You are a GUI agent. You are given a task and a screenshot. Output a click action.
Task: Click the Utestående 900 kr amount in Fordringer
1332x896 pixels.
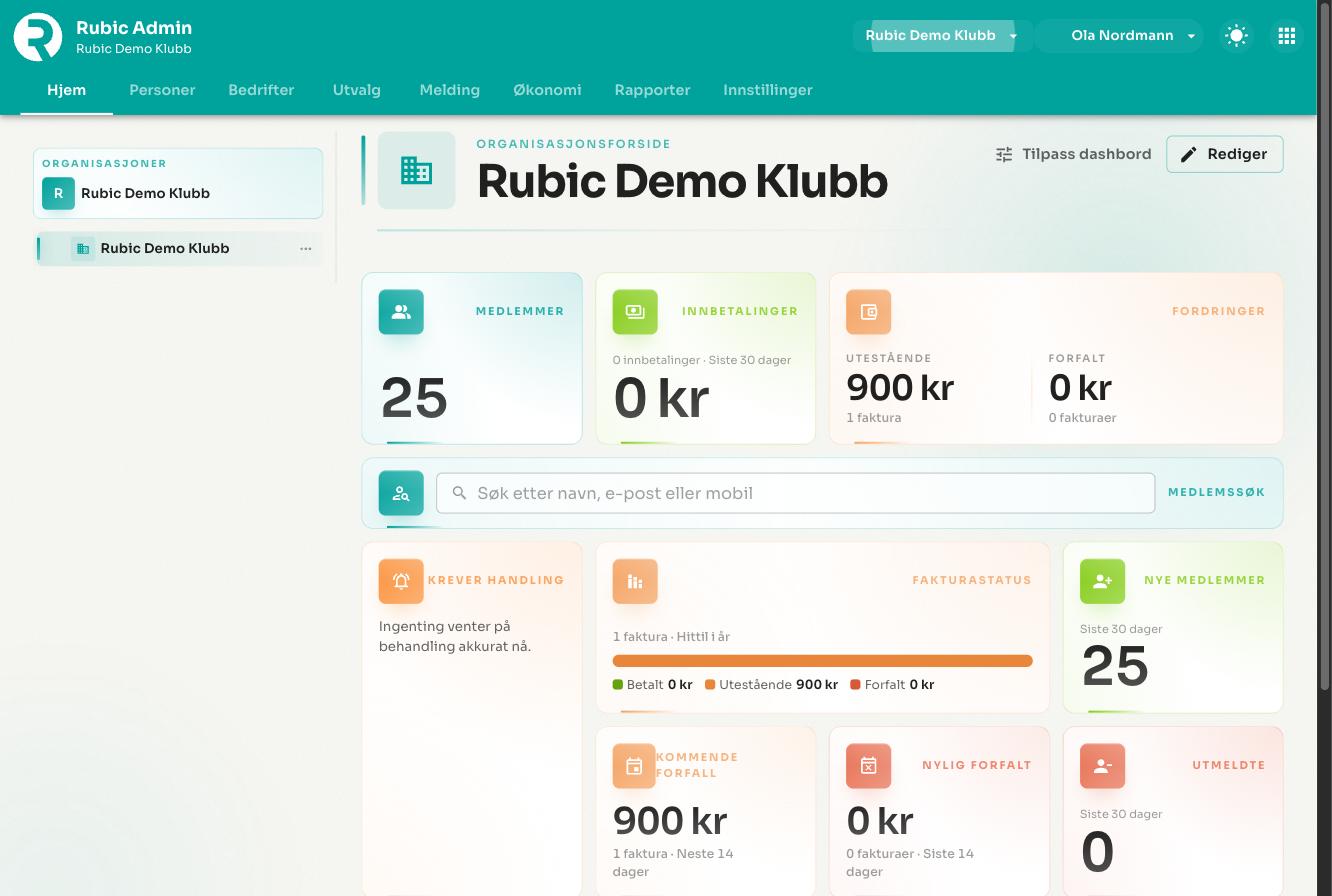900,388
